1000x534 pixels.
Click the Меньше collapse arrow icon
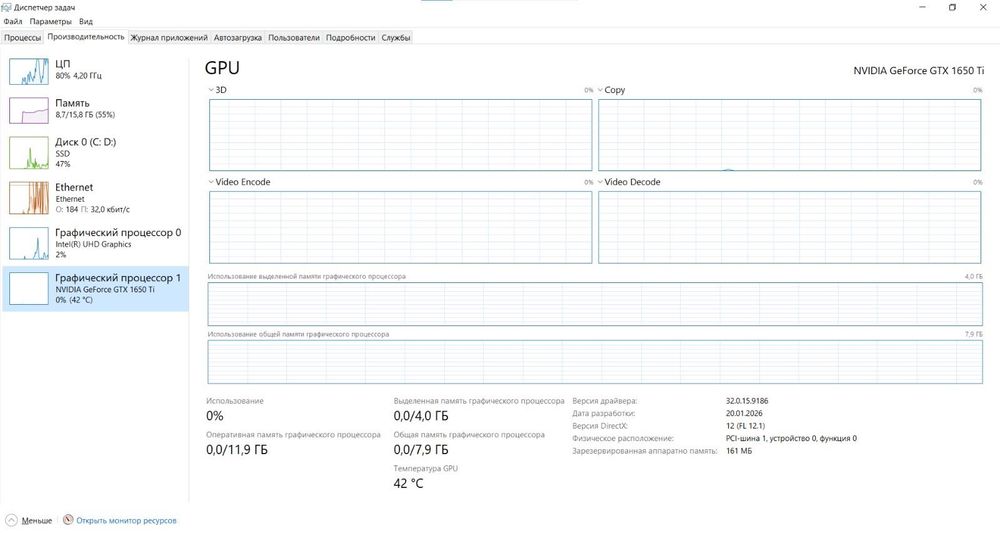tap(11, 520)
